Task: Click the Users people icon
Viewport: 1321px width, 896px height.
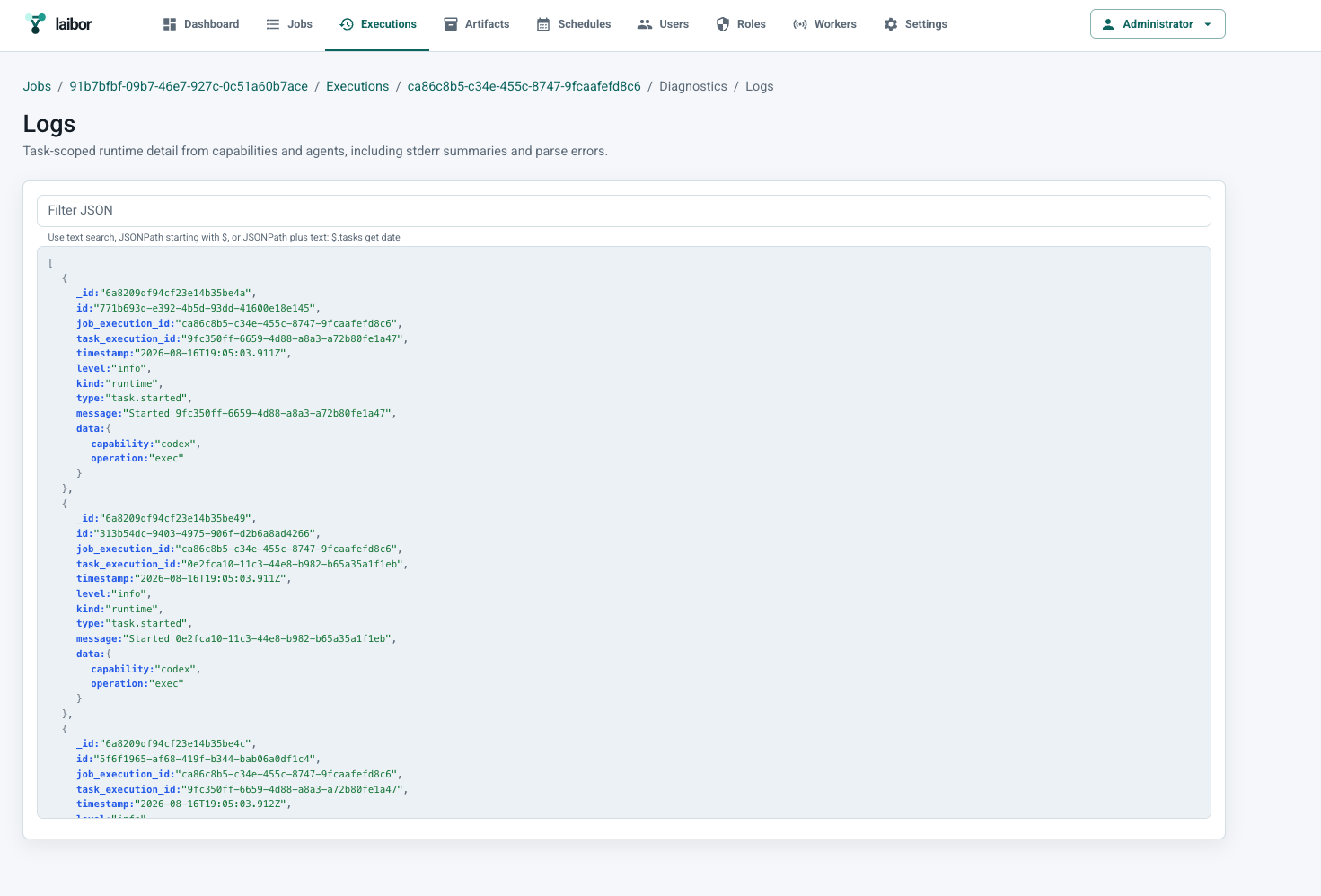Action: [x=645, y=24]
